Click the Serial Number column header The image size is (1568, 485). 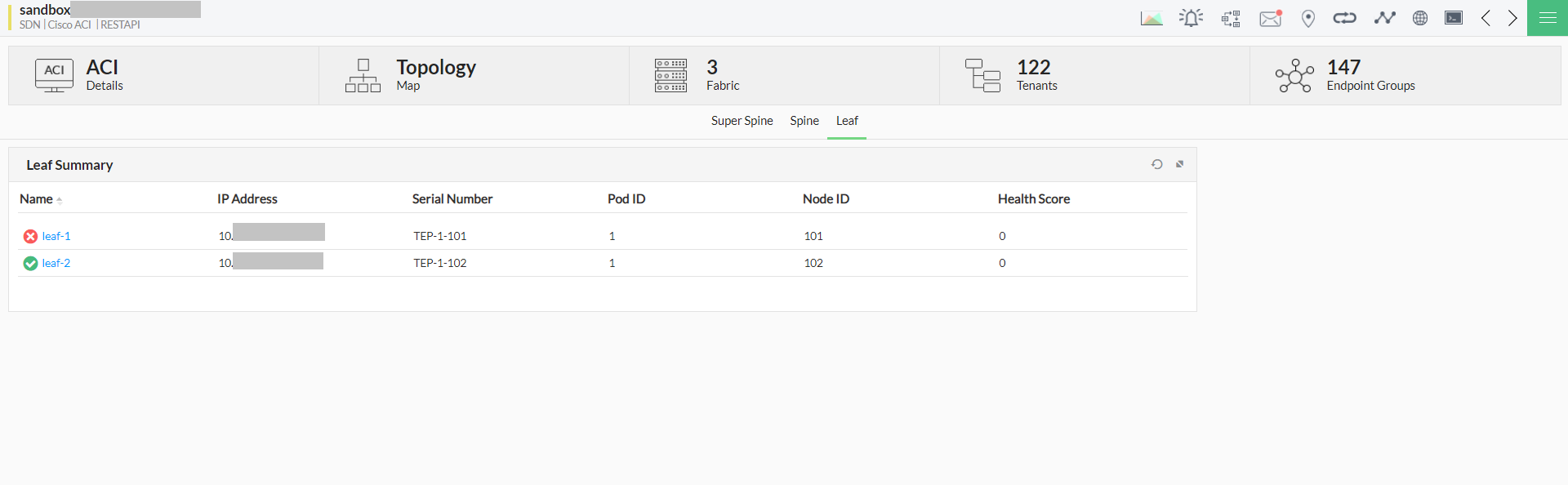(452, 199)
